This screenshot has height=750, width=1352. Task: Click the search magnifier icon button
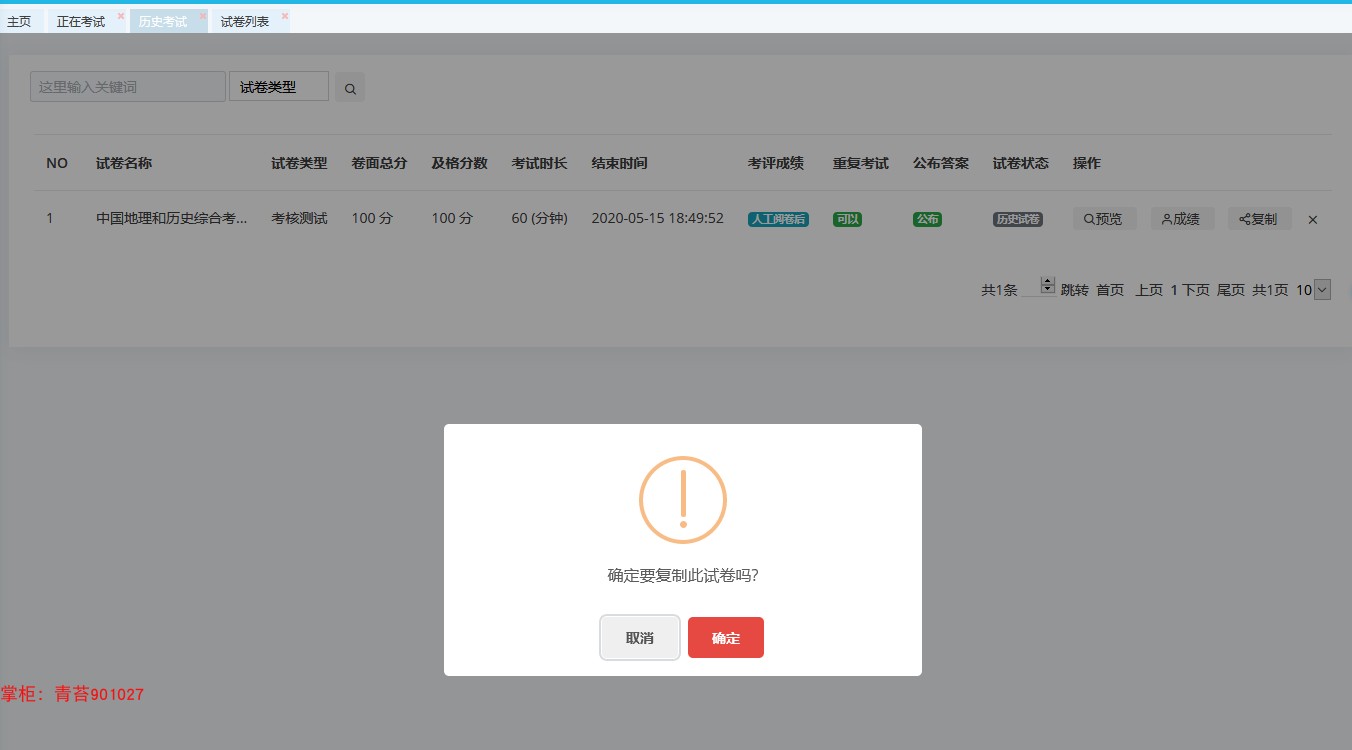point(350,88)
